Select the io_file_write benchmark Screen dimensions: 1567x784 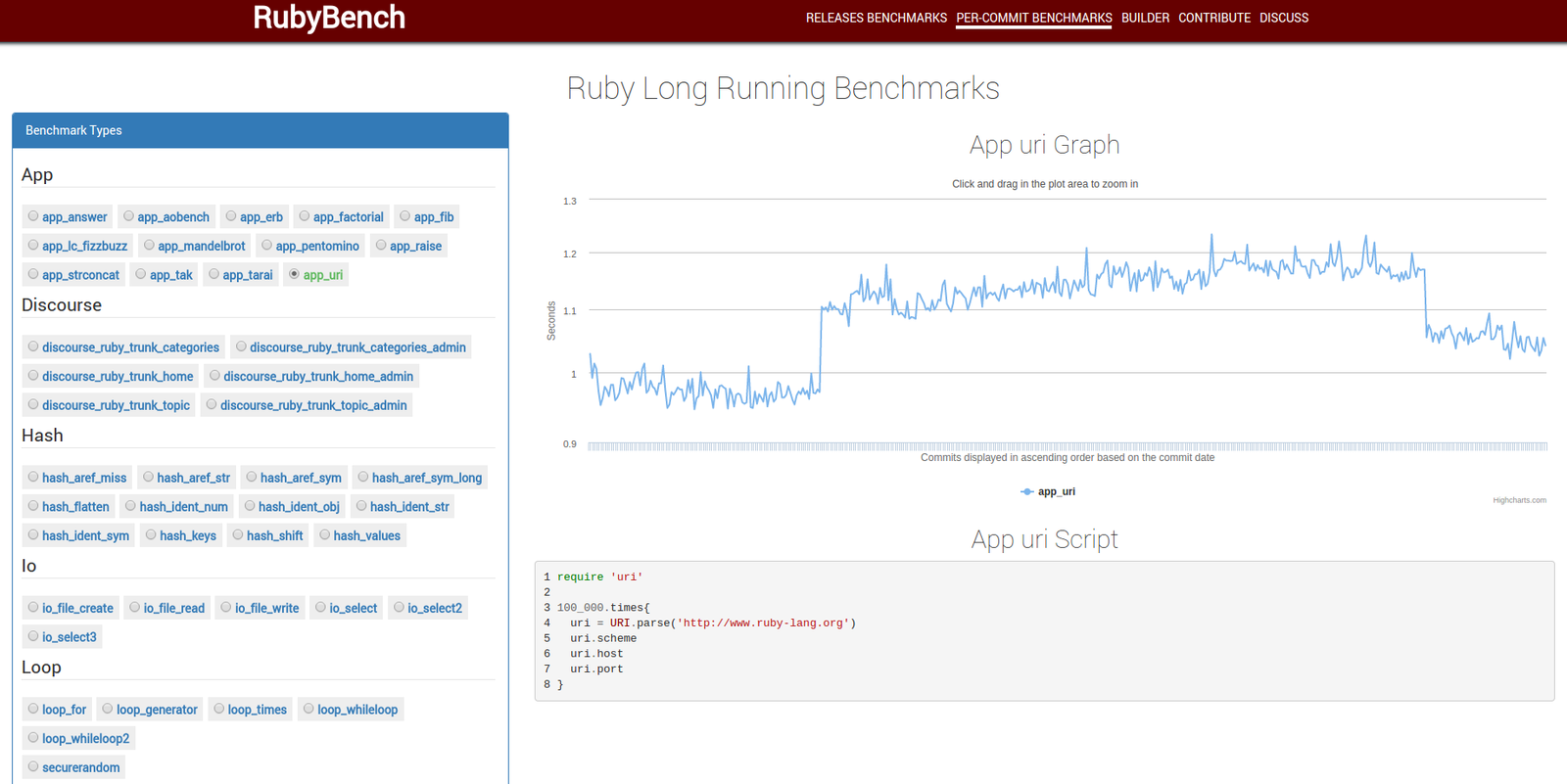point(260,608)
